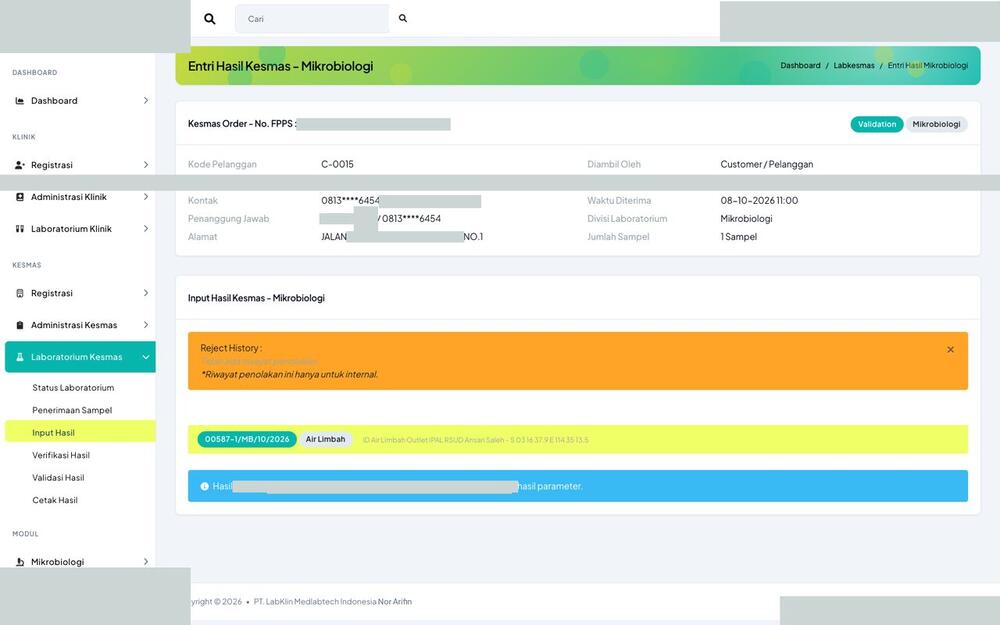Expand the Laboratorium Klinik chevron
This screenshot has width=1000, height=625.
[x=145, y=229]
